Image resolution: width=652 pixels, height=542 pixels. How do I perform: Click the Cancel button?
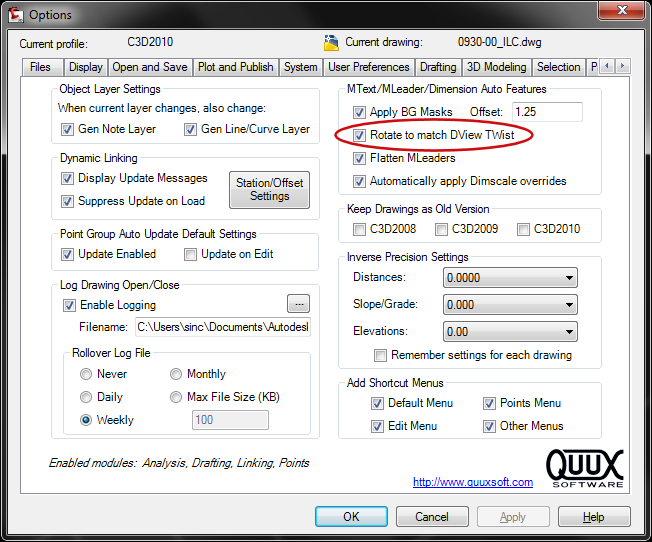coord(432,517)
